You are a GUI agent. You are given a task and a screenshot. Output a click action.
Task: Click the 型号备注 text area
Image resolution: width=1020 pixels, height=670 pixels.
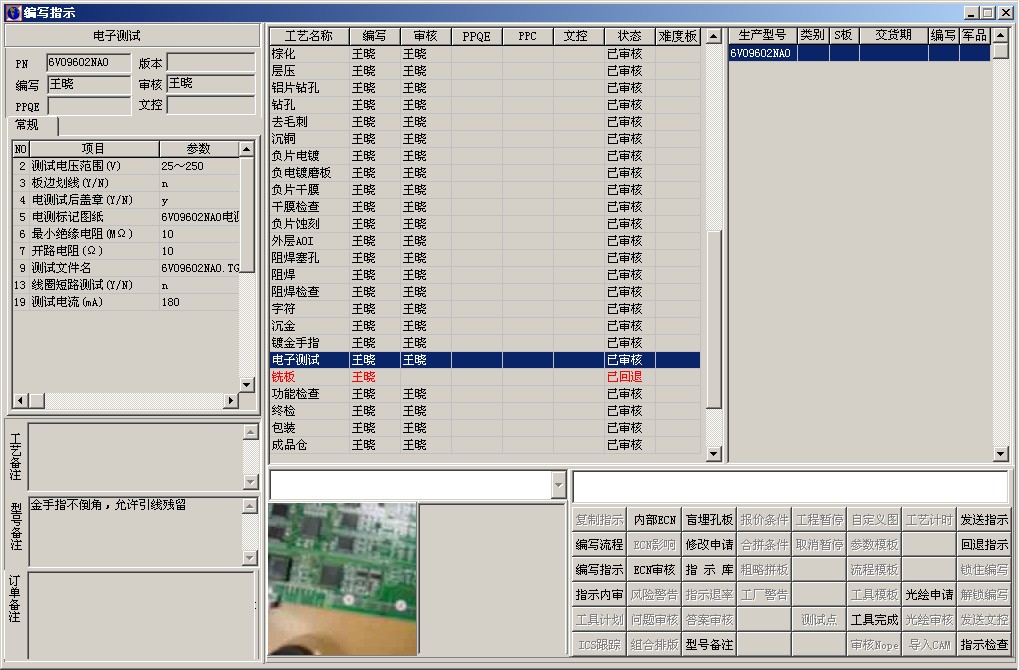coord(136,531)
